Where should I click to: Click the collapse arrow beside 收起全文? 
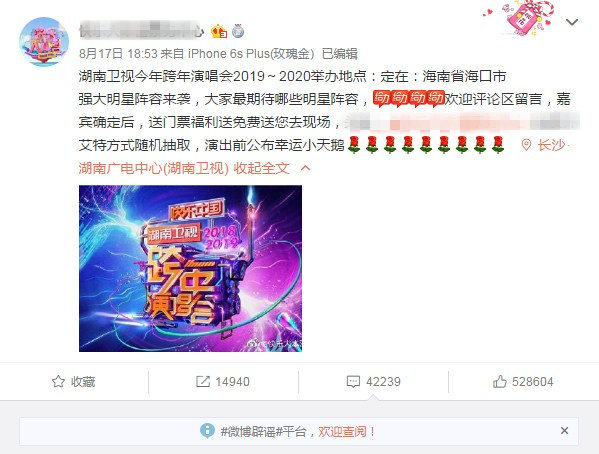point(305,168)
